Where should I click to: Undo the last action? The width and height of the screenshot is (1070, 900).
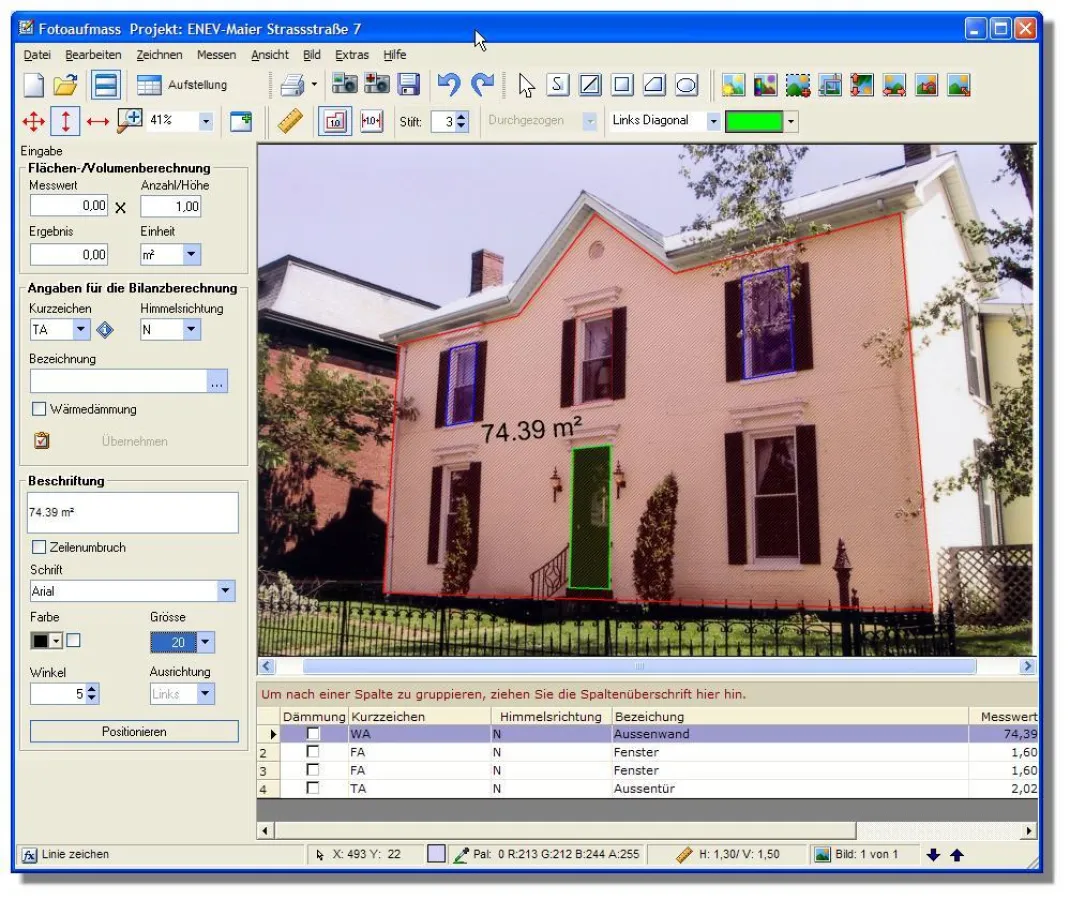pos(449,85)
